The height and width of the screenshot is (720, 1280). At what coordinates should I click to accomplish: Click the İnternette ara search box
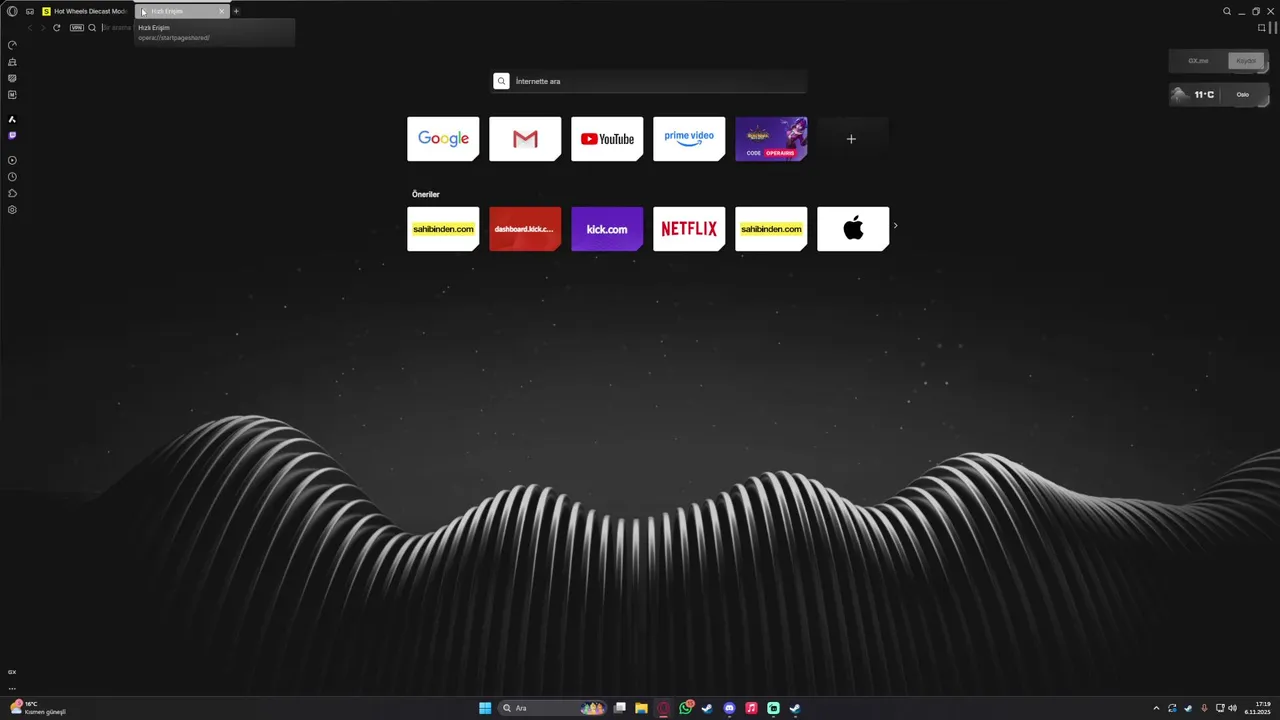[x=649, y=81]
